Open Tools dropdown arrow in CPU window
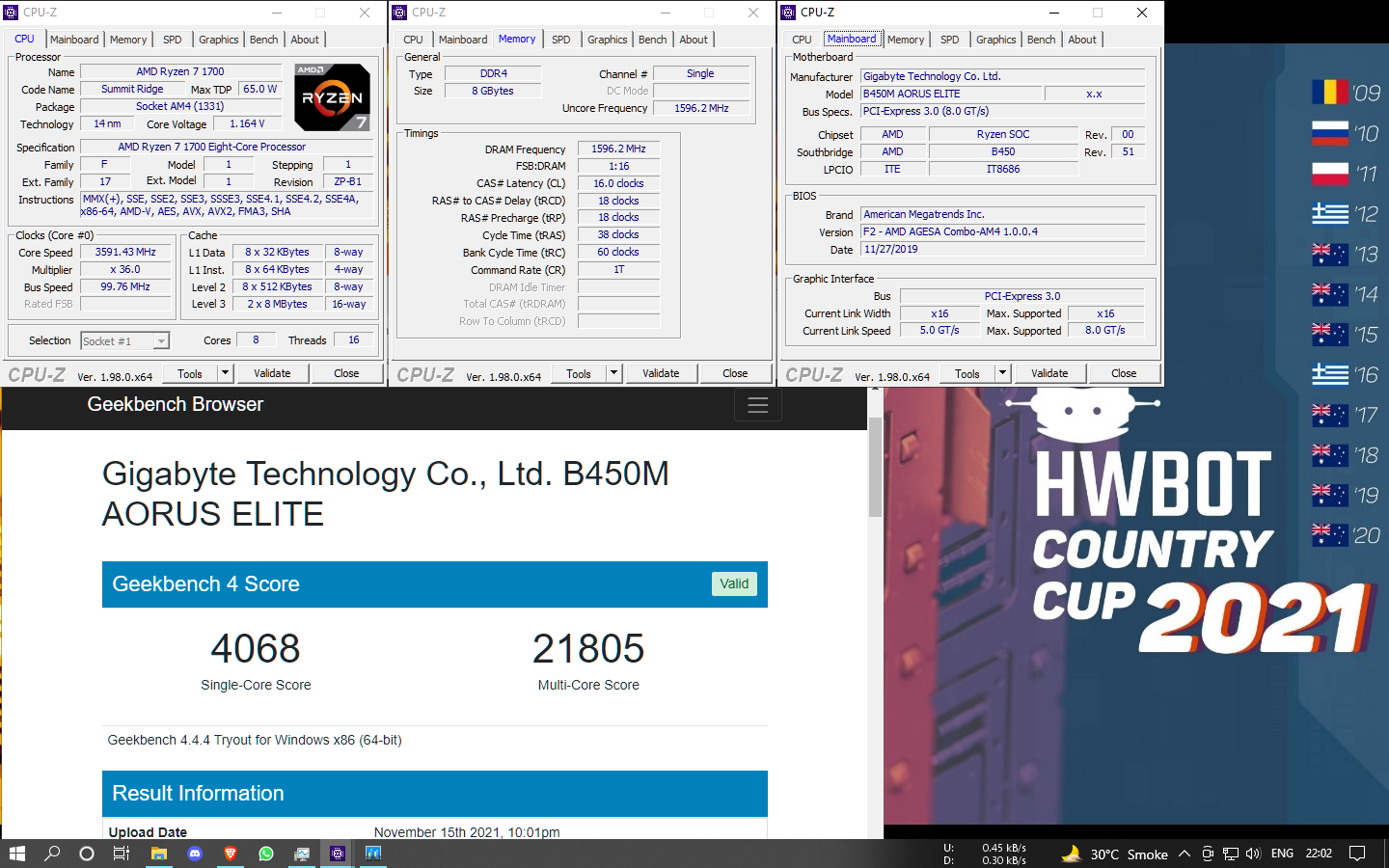This screenshot has height=868, width=1389. pos(225,373)
